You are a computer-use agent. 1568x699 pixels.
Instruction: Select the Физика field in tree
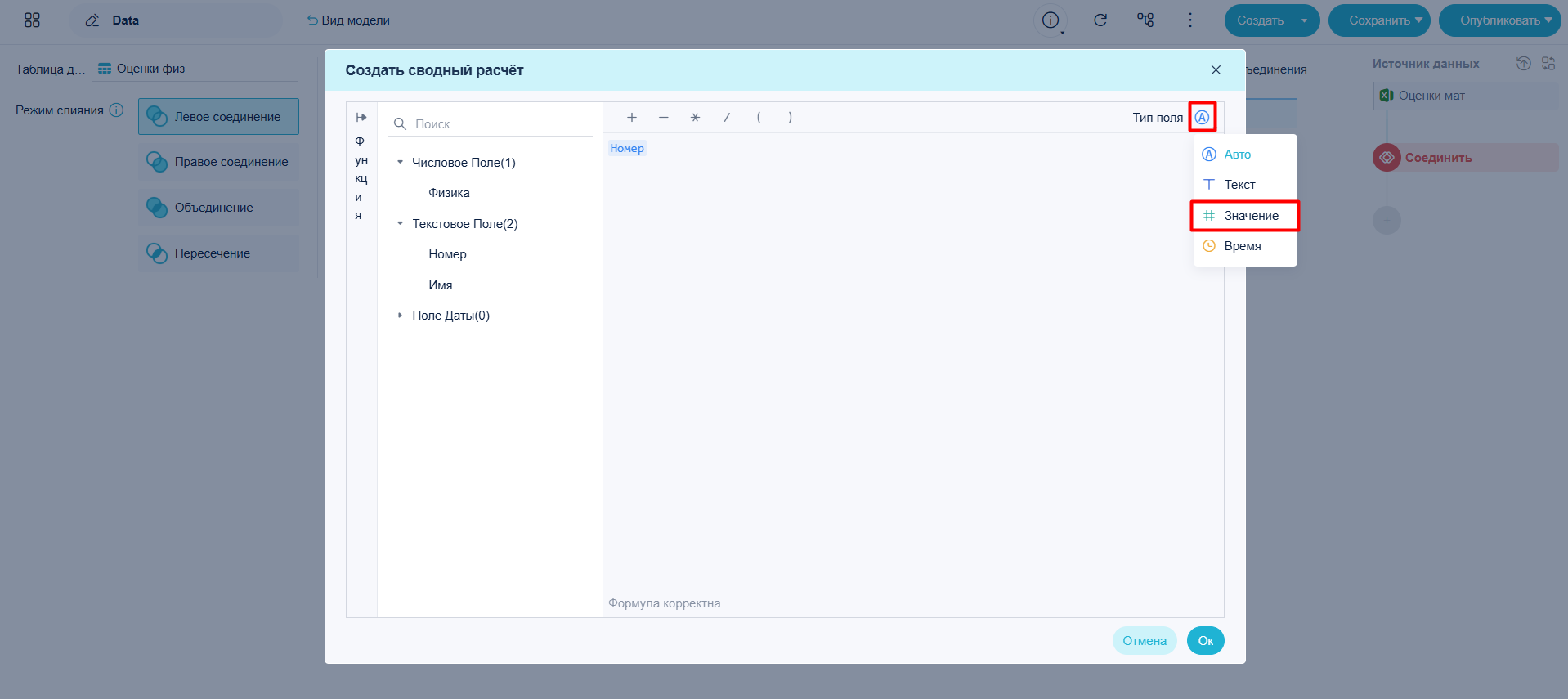tap(449, 193)
